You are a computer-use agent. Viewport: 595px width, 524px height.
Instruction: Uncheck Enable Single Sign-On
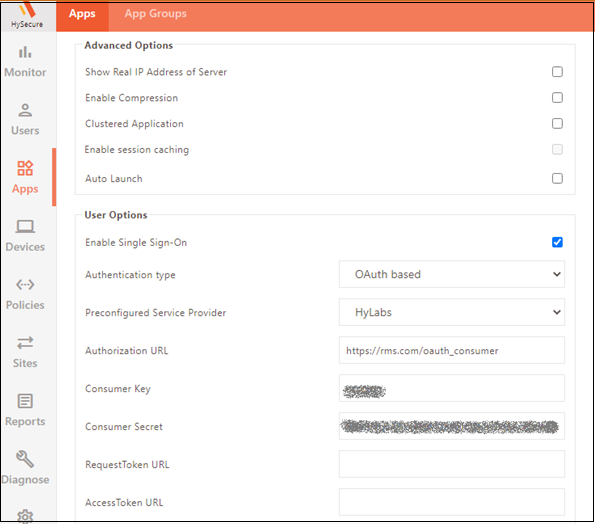tap(557, 242)
